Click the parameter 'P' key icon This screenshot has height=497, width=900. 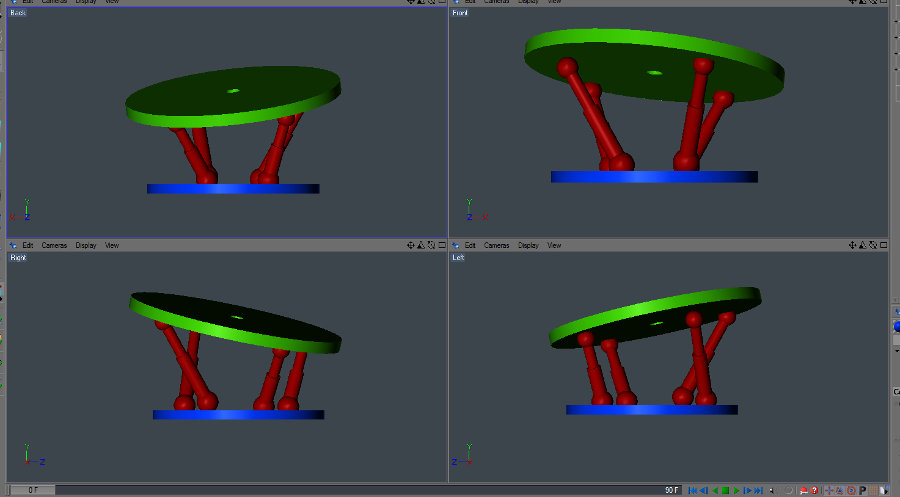click(862, 490)
